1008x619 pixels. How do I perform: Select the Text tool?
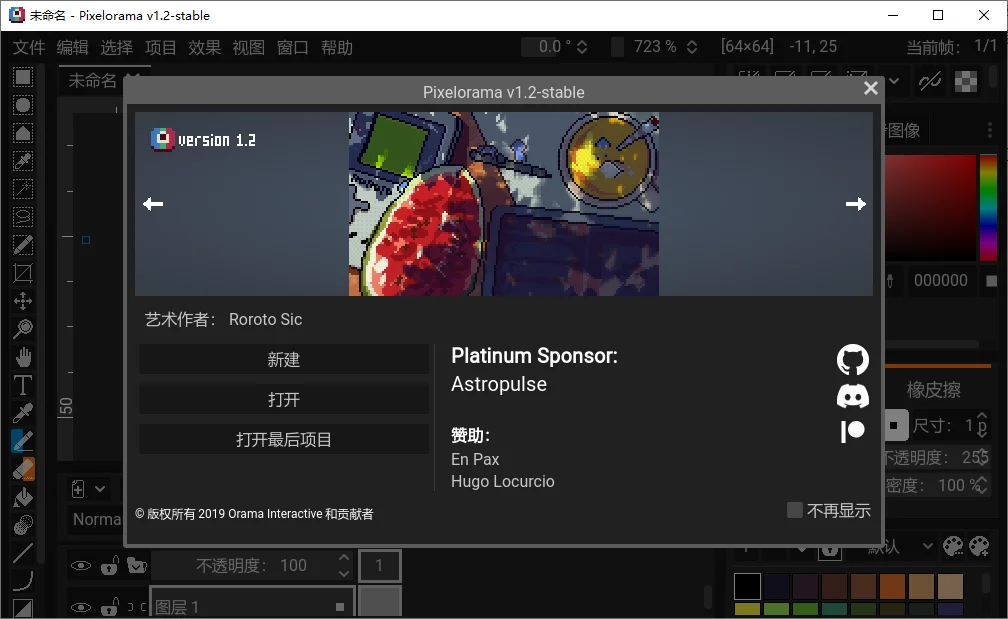pos(22,385)
